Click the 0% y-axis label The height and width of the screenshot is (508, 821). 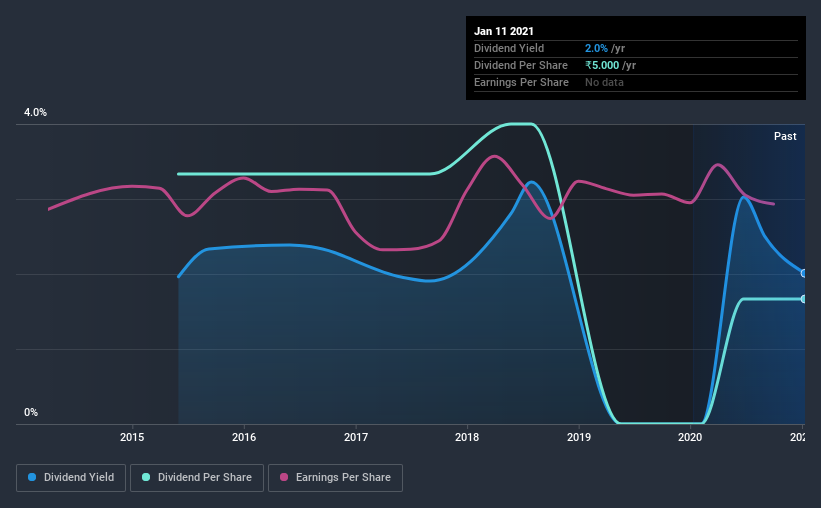[31, 413]
